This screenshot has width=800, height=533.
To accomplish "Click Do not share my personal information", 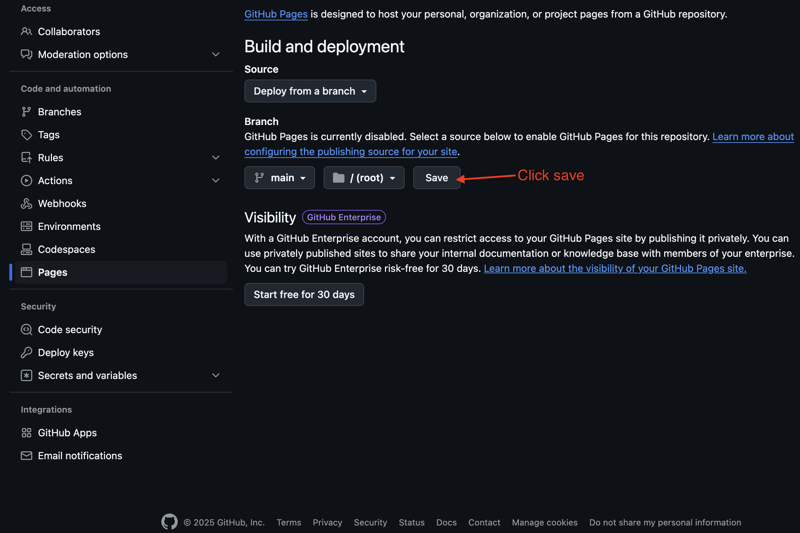I will (x=665, y=522).
